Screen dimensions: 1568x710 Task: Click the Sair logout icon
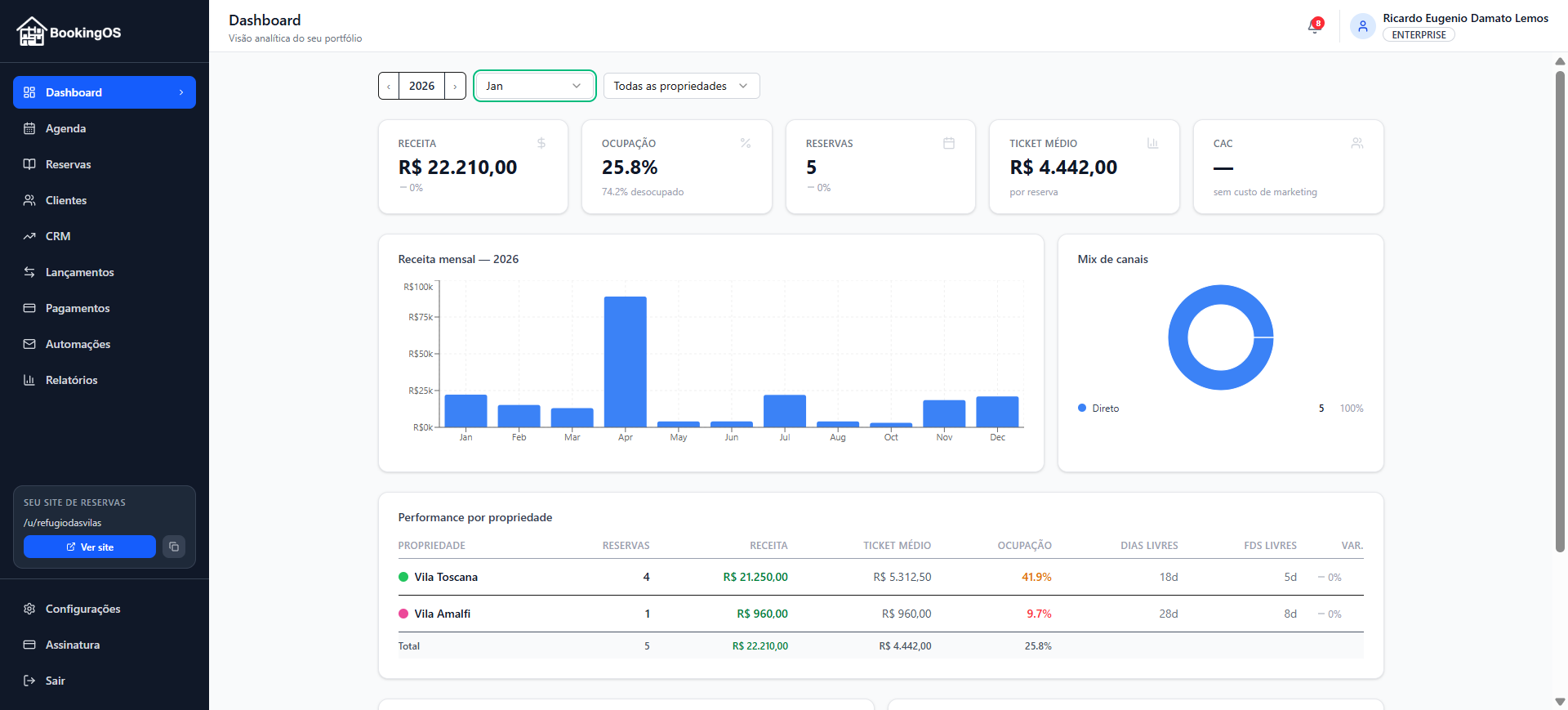(29, 681)
